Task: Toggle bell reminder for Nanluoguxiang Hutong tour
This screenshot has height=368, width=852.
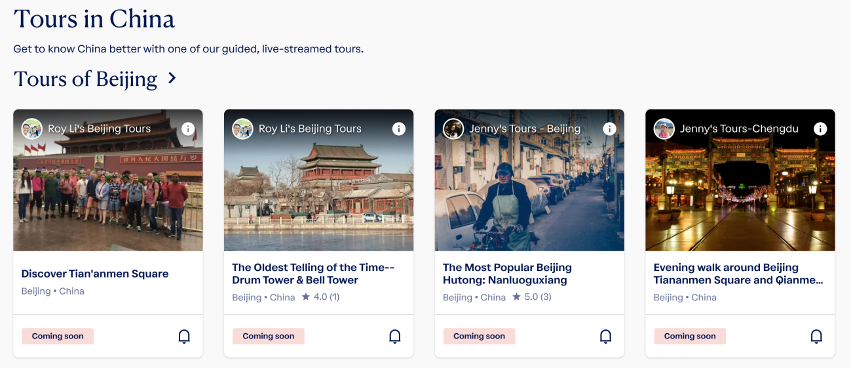Action: pyautogui.click(x=606, y=336)
